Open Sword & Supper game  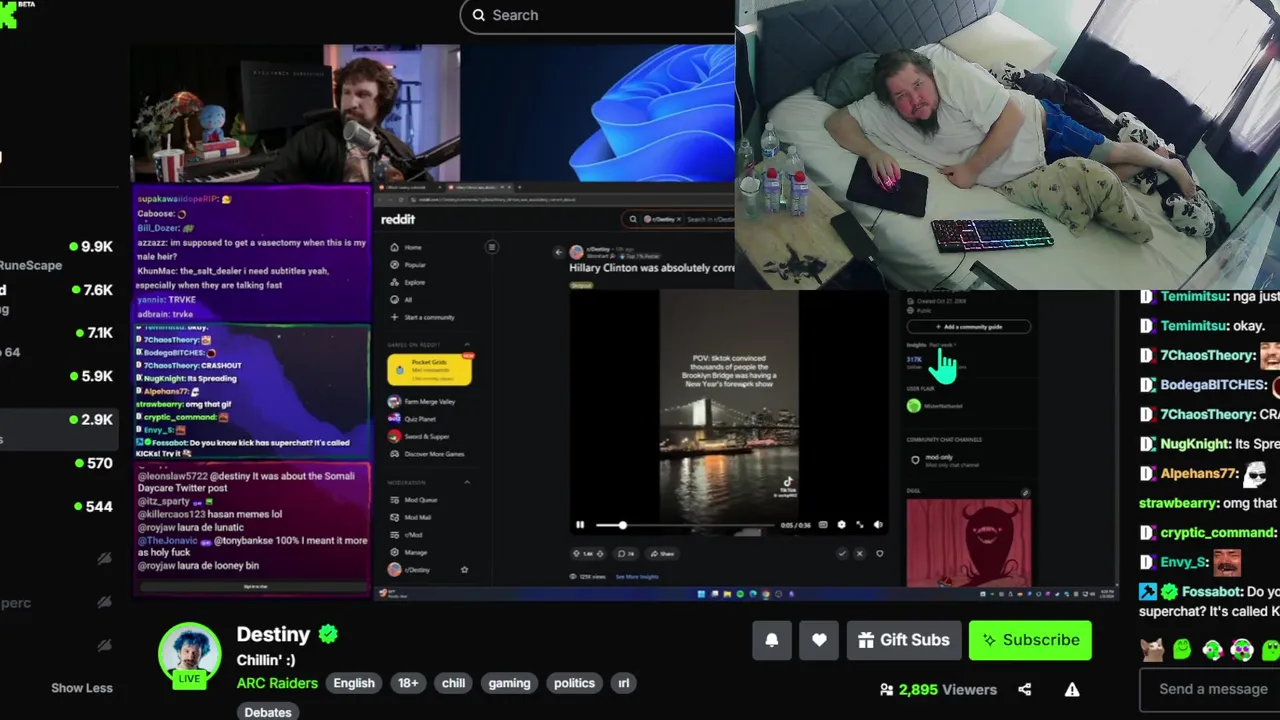point(419,436)
